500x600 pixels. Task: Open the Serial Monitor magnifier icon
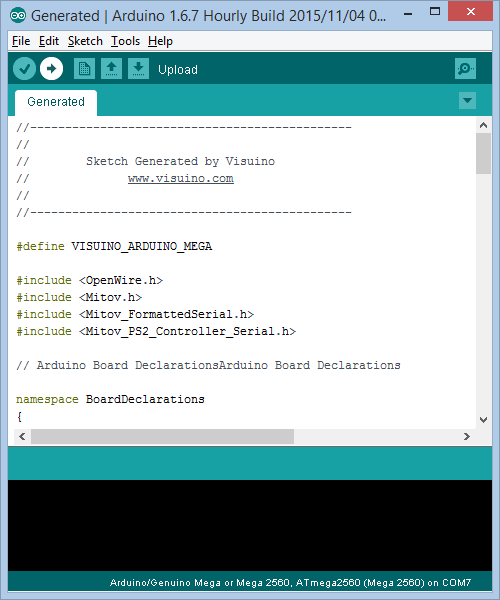[465, 69]
